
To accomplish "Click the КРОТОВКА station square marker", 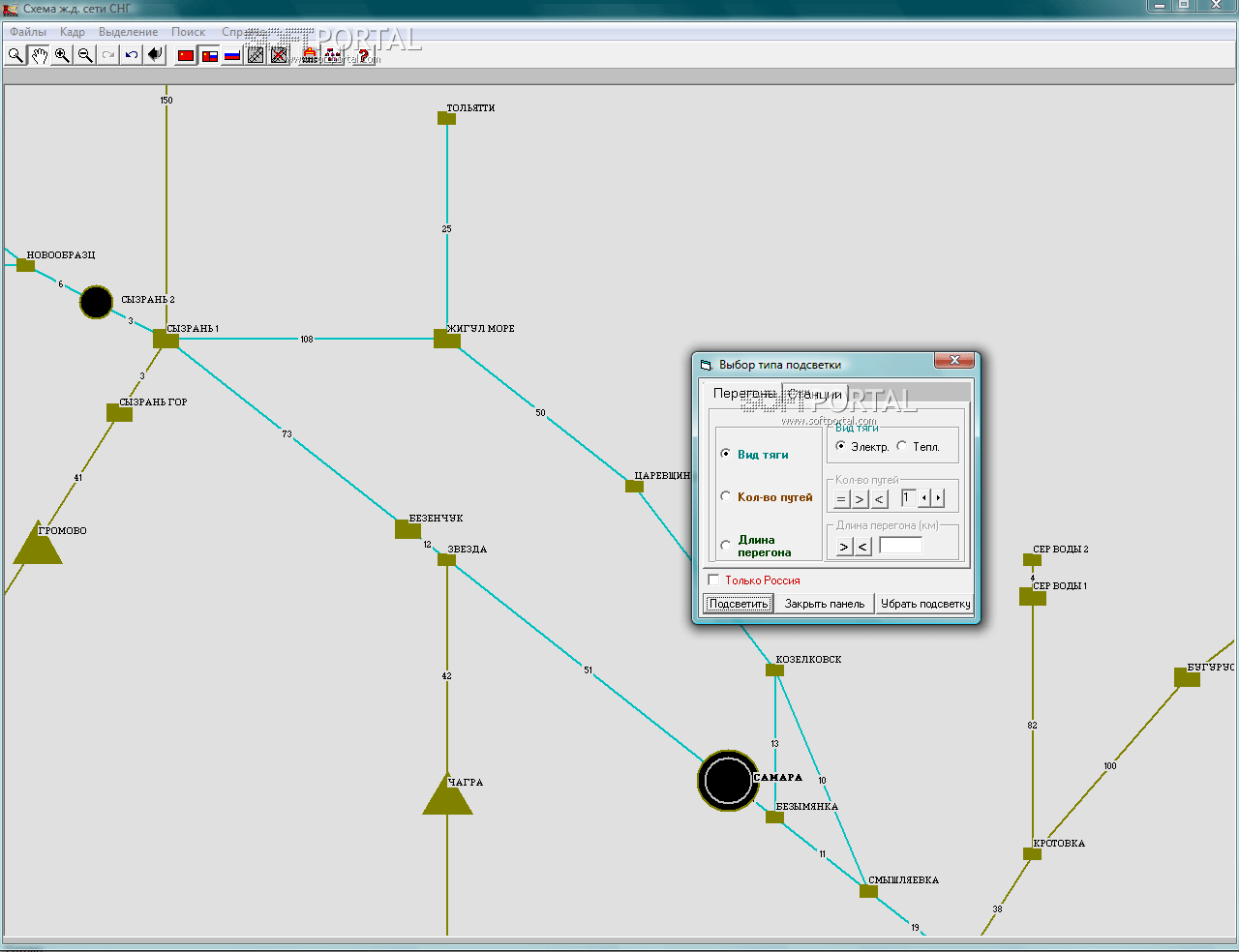I will coord(1032,853).
